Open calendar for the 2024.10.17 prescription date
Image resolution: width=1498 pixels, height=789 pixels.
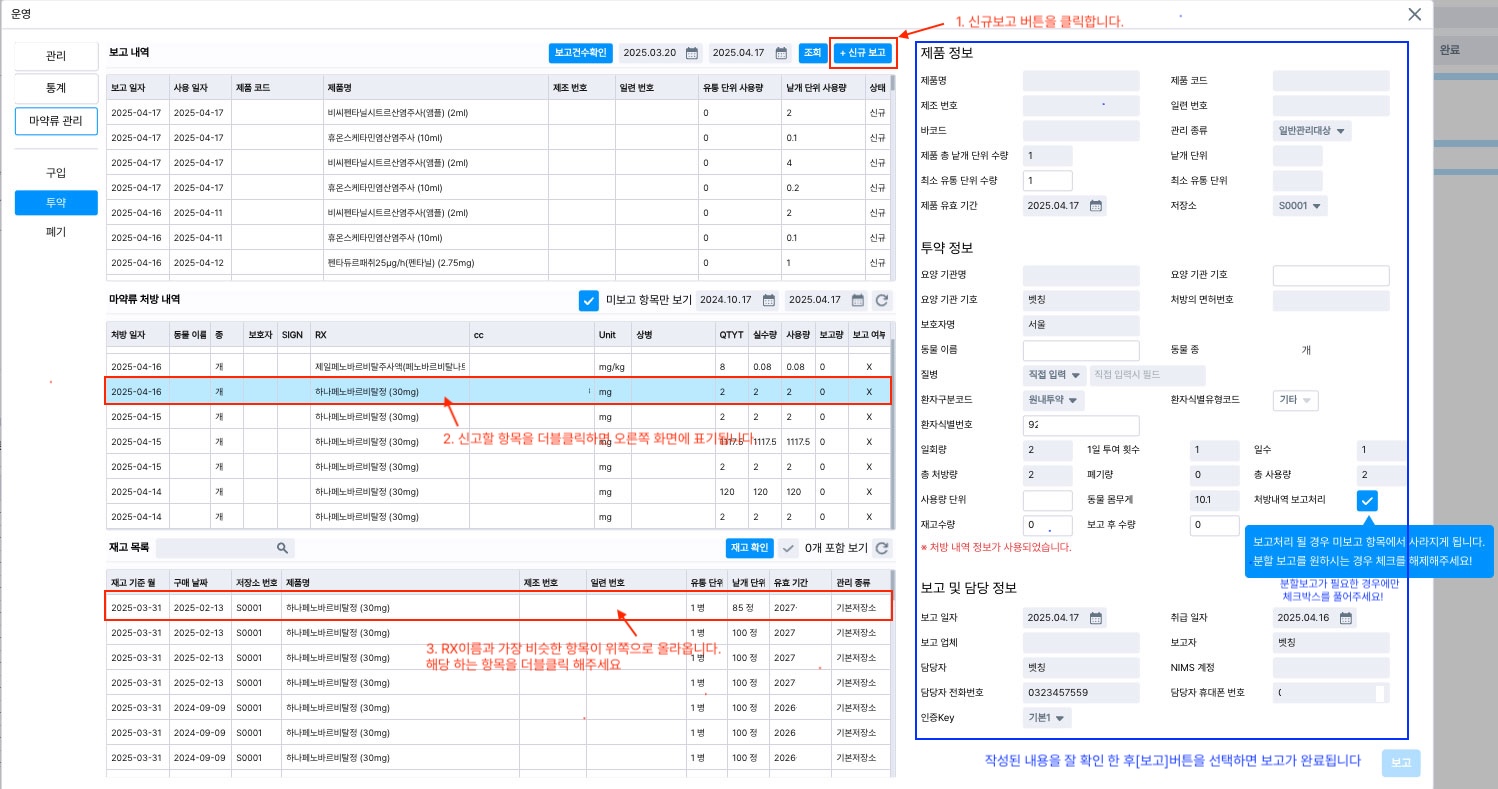point(768,300)
